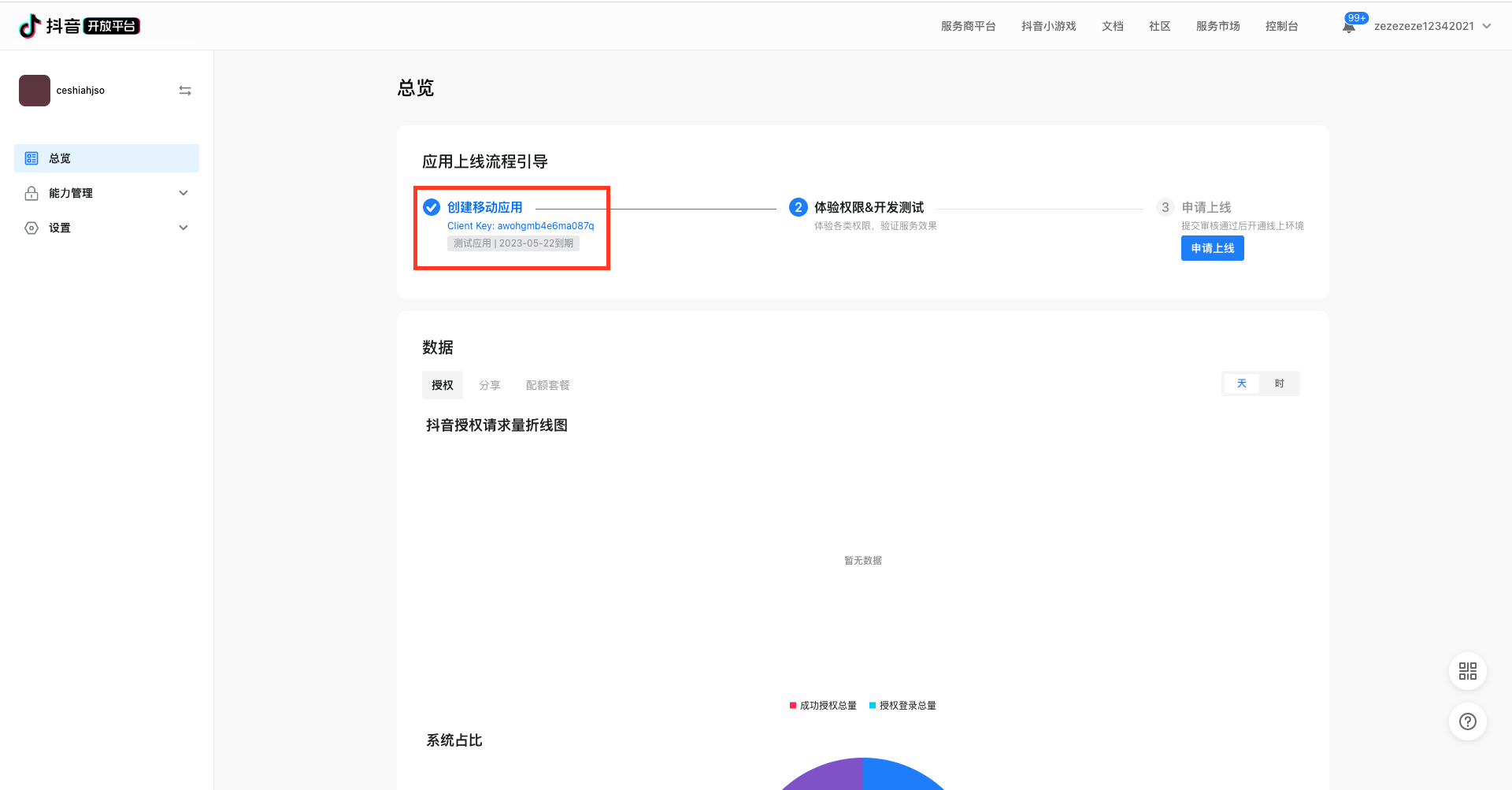Select 时 granularity toggle
Screen dimensions: 1512x790
(x=1280, y=384)
